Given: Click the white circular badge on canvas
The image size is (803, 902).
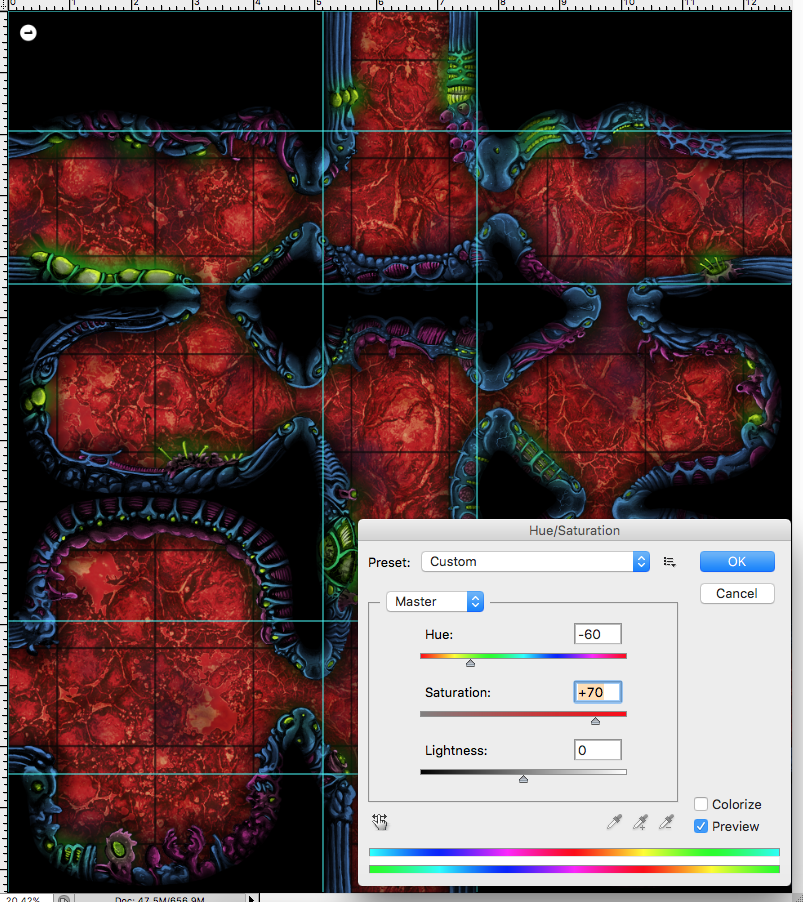Looking at the screenshot, I should [28, 33].
